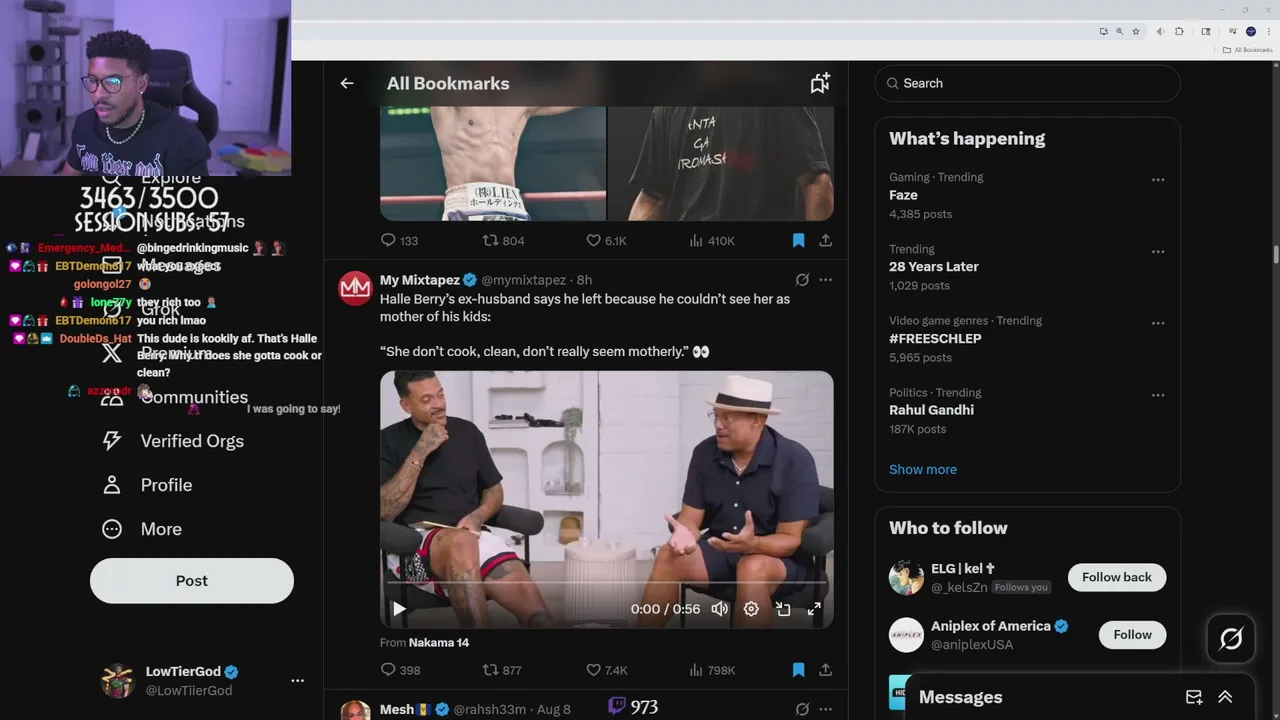Viewport: 1280px width, 720px height.
Task: Open ELG | kel profile avatar
Action: (x=906, y=577)
